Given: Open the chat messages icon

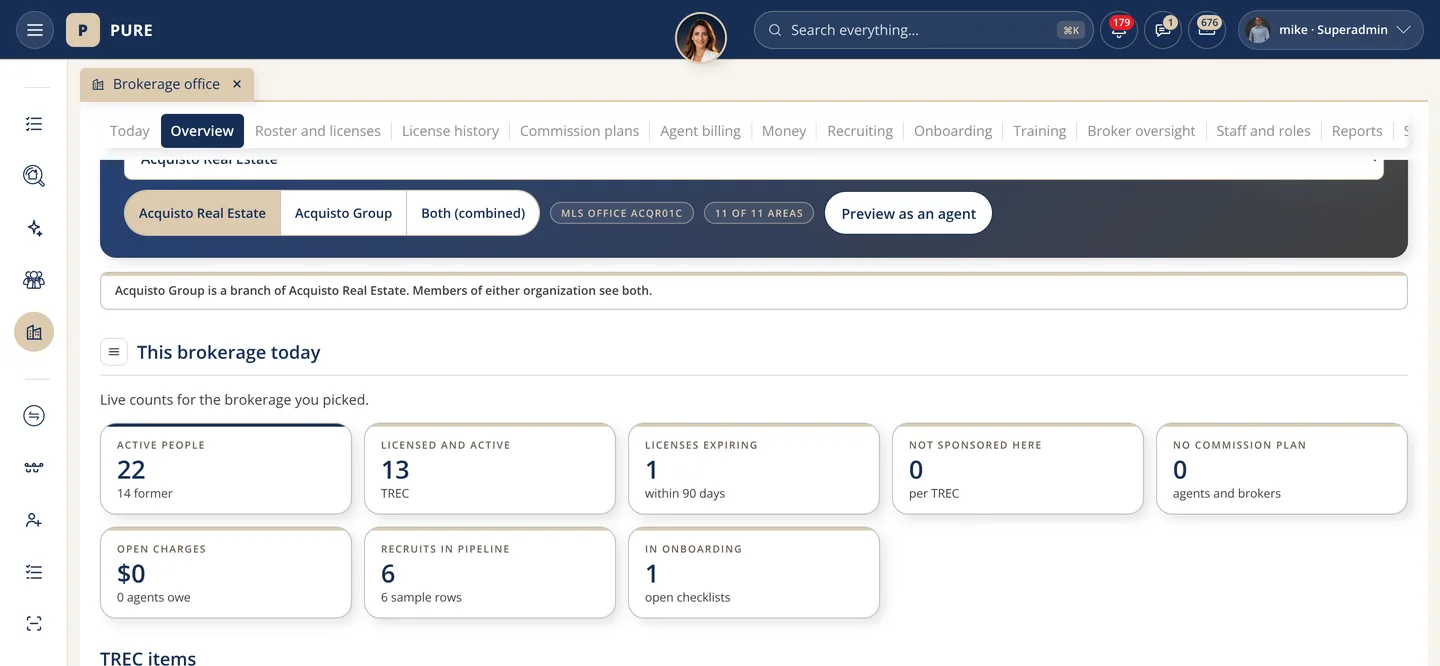Looking at the screenshot, I should point(1163,30).
